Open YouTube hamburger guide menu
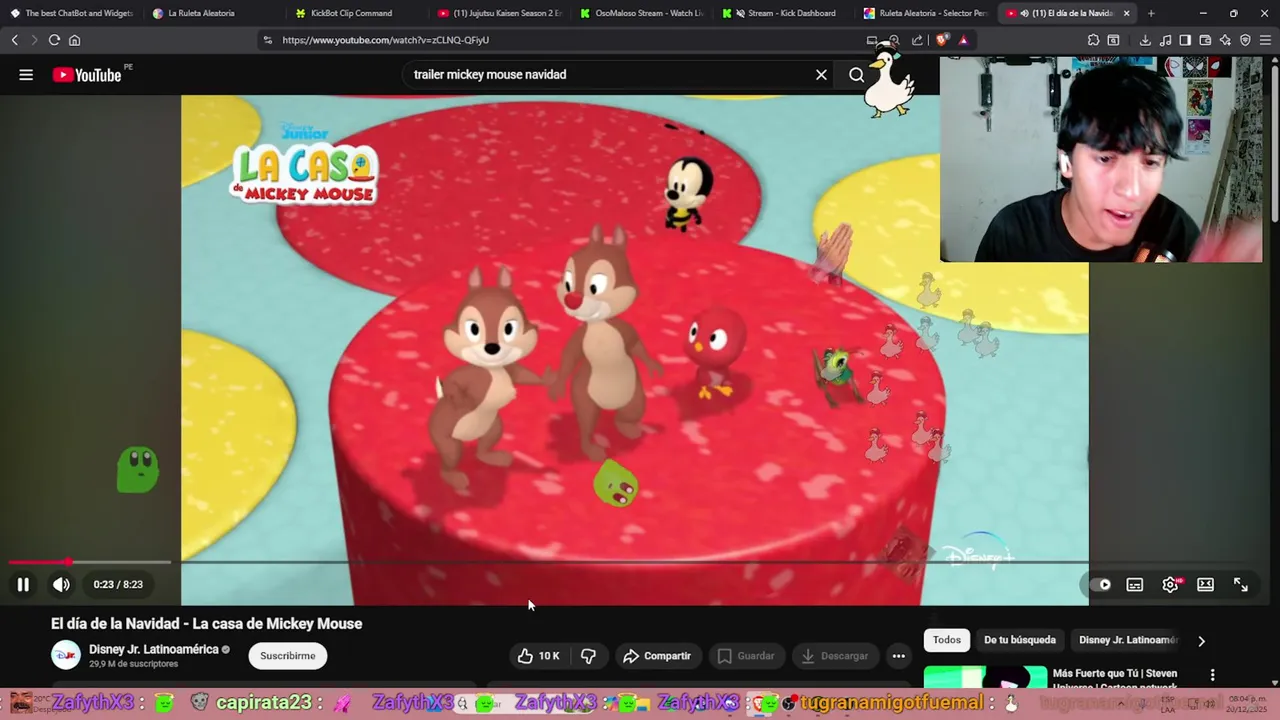 26,75
